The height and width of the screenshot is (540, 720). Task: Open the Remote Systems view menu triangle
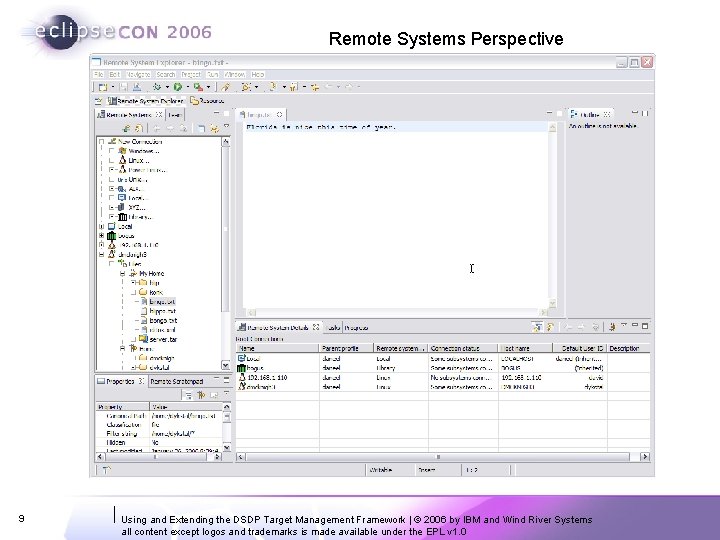tap(226, 126)
